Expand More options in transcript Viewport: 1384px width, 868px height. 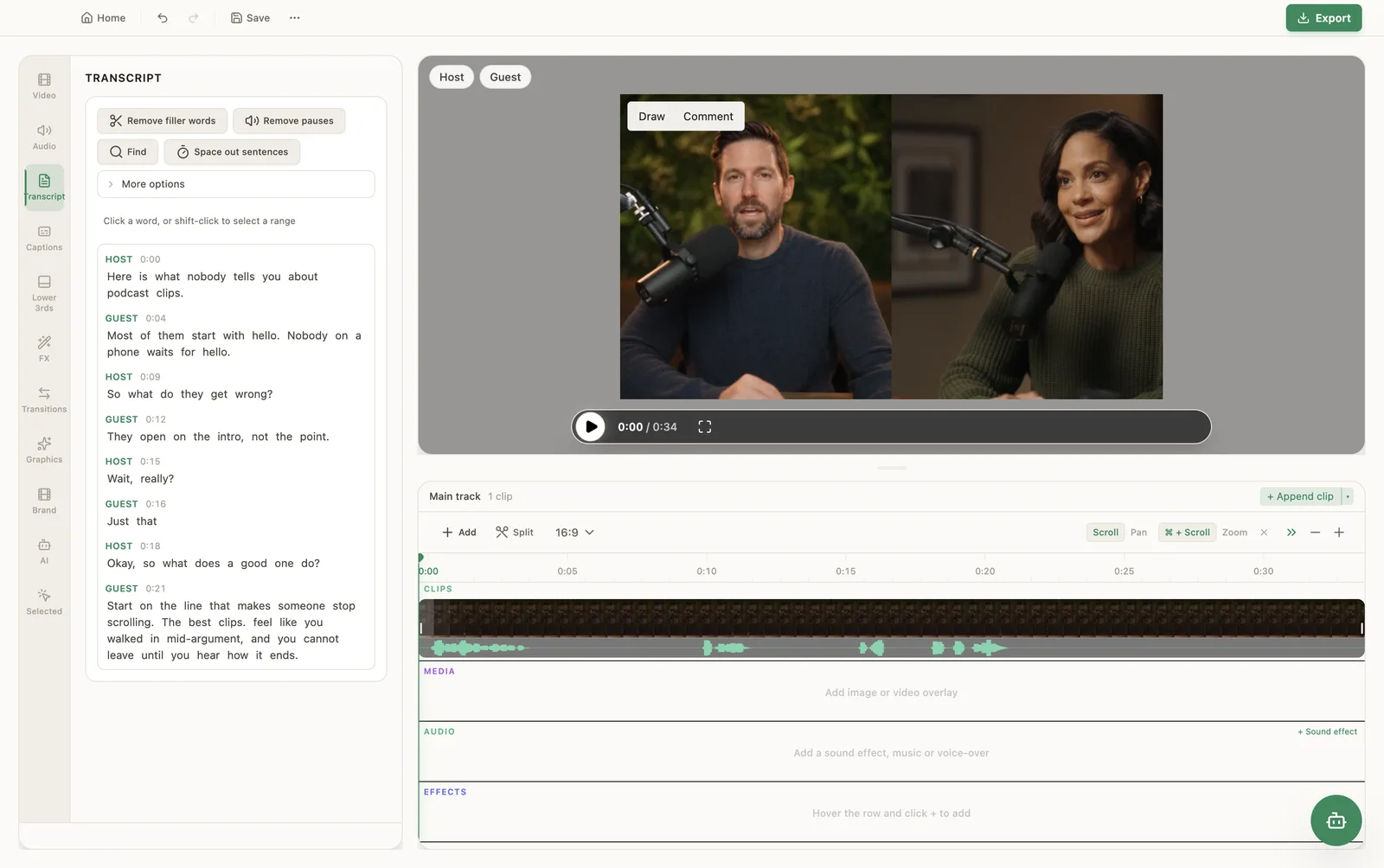click(236, 184)
